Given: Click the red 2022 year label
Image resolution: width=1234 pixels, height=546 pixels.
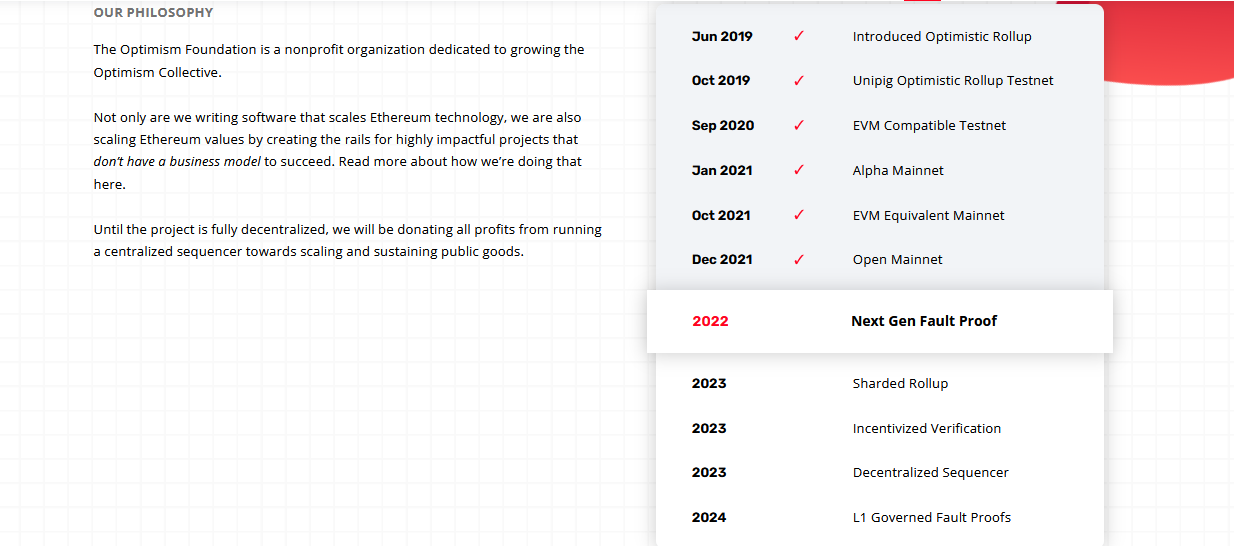Looking at the screenshot, I should (x=710, y=321).
